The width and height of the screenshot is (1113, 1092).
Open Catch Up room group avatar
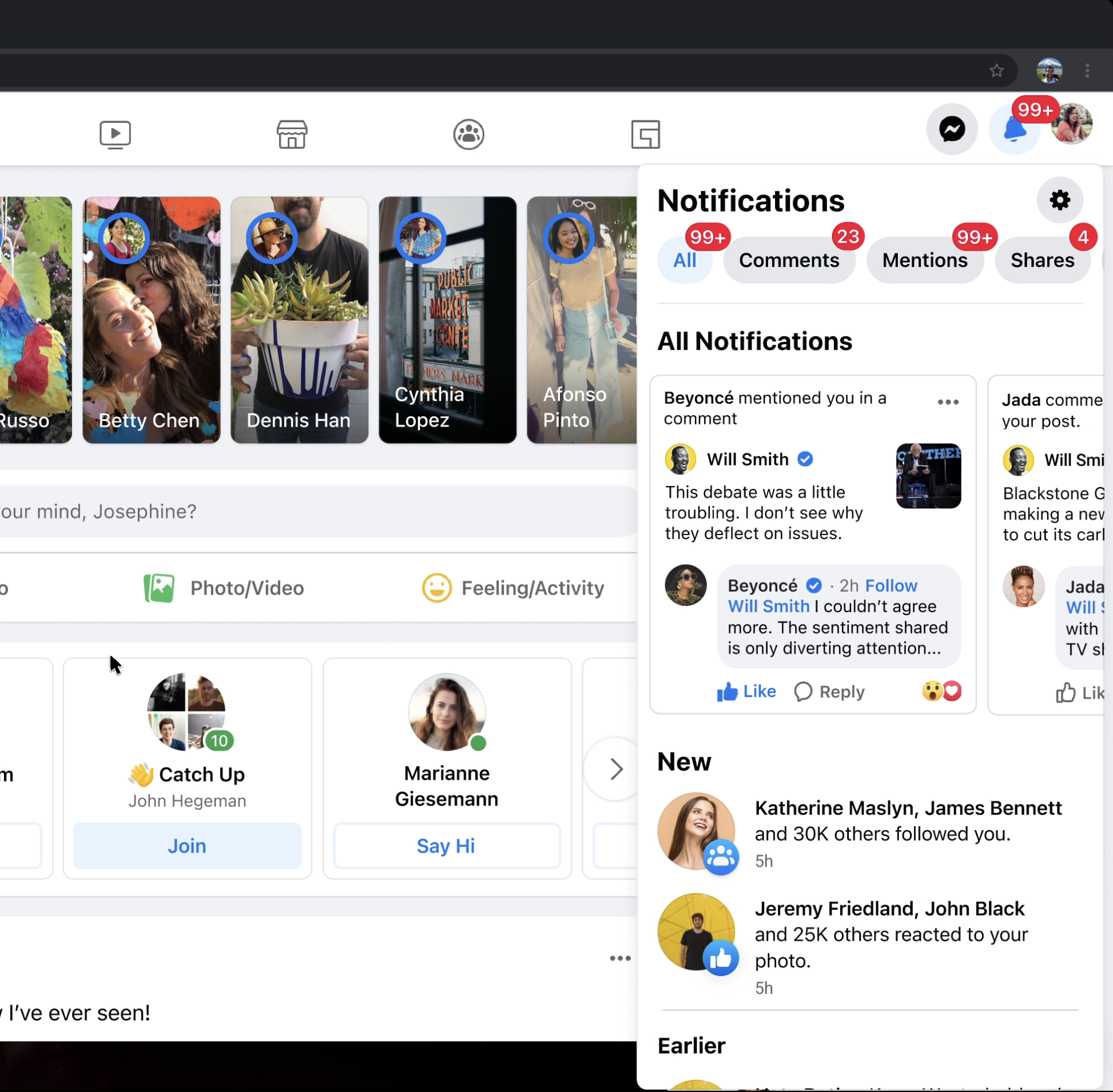coord(187,712)
